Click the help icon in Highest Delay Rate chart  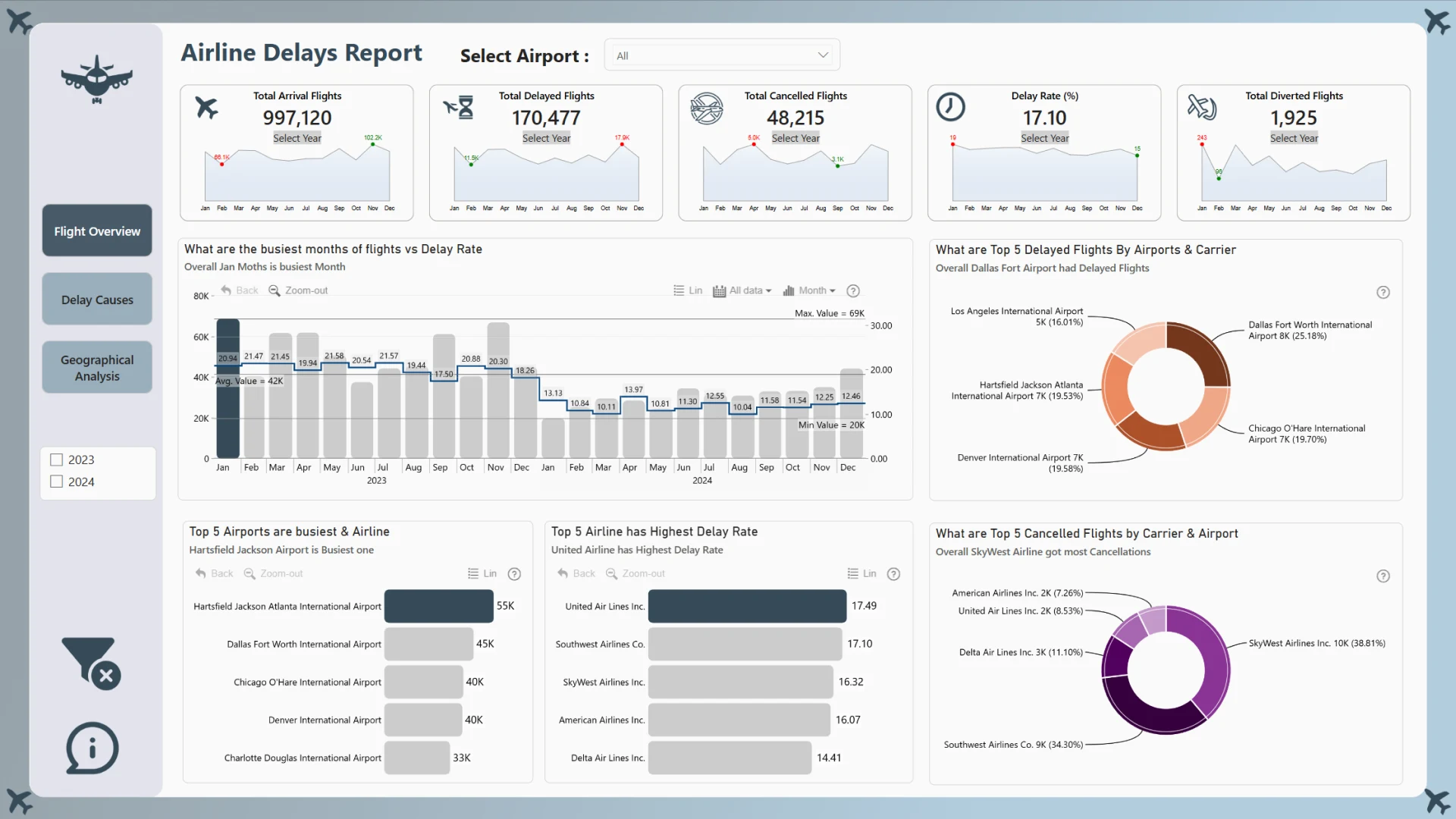[x=893, y=574]
